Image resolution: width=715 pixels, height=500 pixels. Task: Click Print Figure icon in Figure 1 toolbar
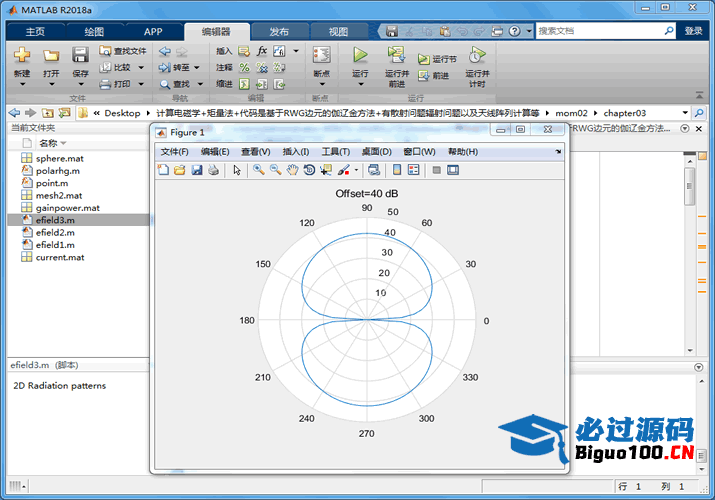coord(213,170)
